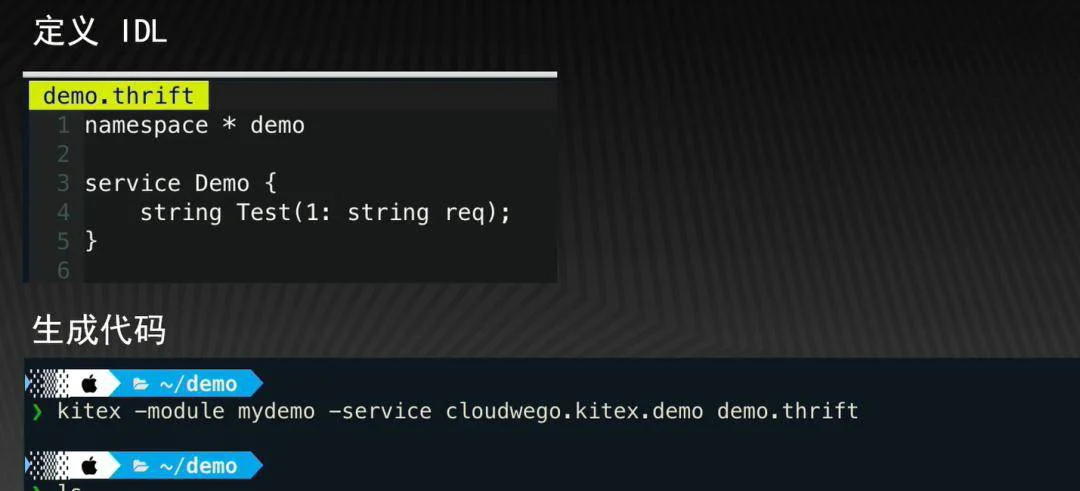Screen dimensions: 1080x491
Task: Click the ~/demo path in first prompt
Action: coord(198,384)
